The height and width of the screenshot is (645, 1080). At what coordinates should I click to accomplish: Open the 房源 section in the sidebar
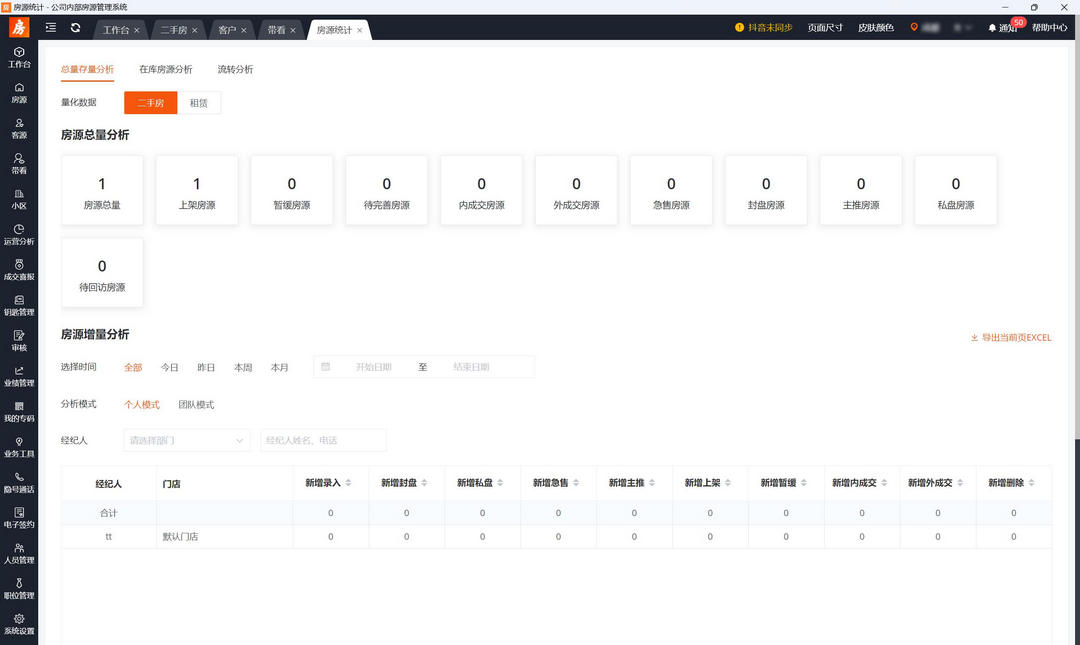(19, 93)
